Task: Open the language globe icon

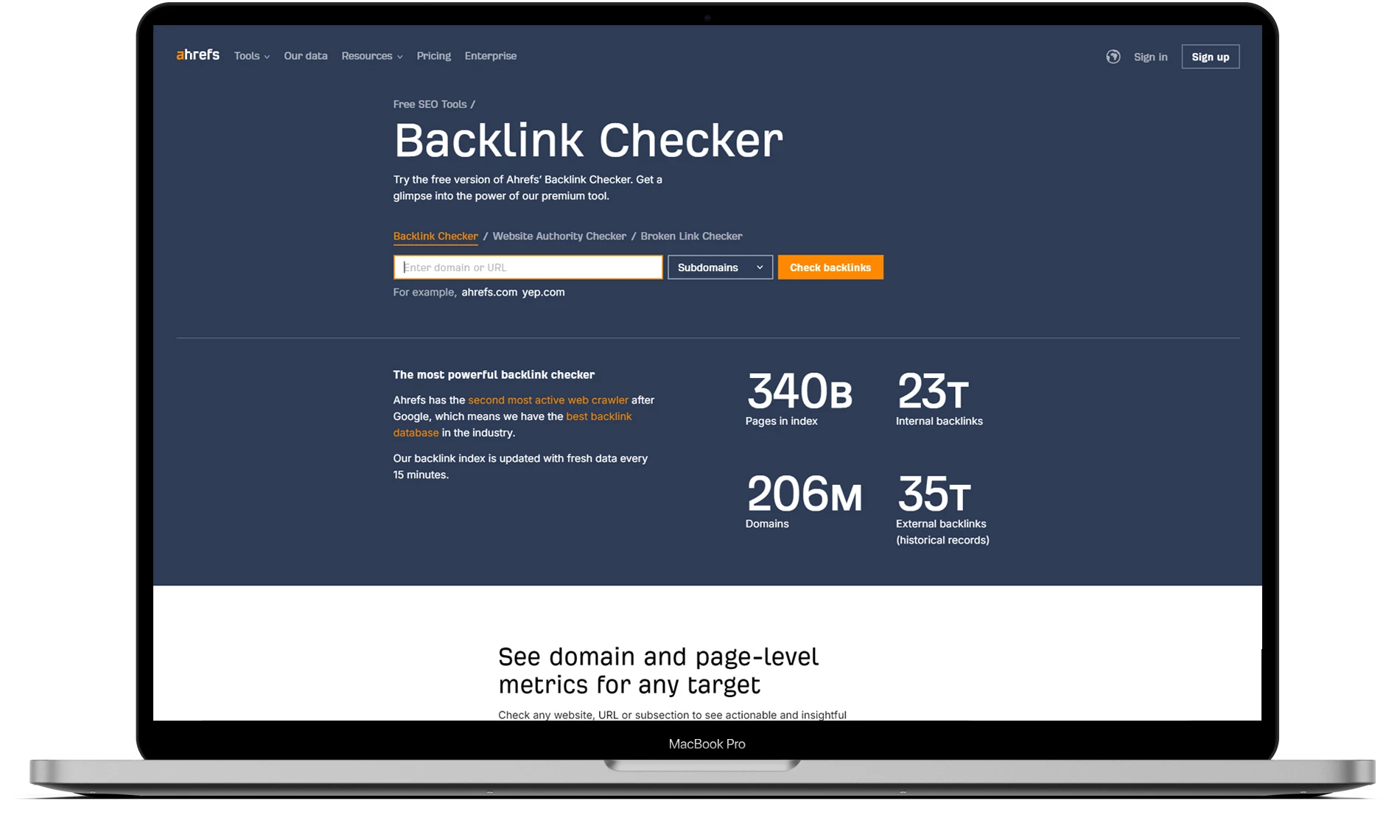Action: (1113, 57)
